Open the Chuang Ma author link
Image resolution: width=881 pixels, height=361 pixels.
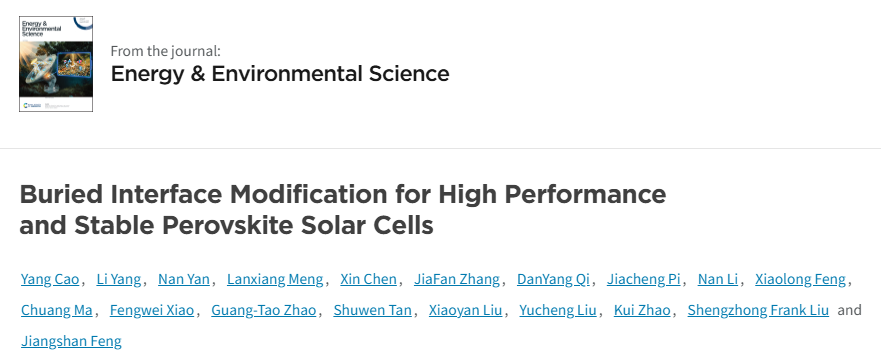point(57,310)
